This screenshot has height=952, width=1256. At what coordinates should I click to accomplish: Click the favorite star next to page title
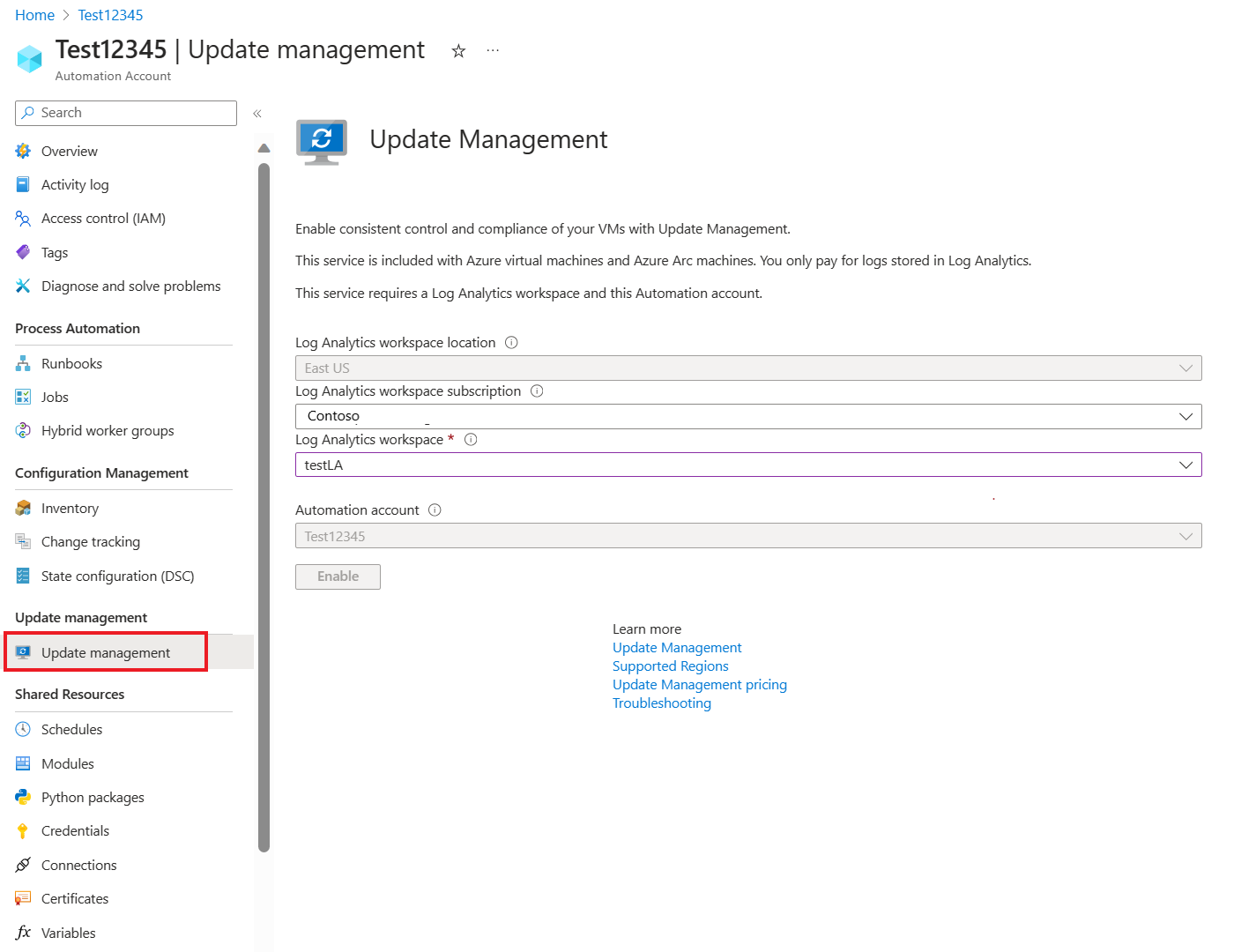pyautogui.click(x=458, y=51)
